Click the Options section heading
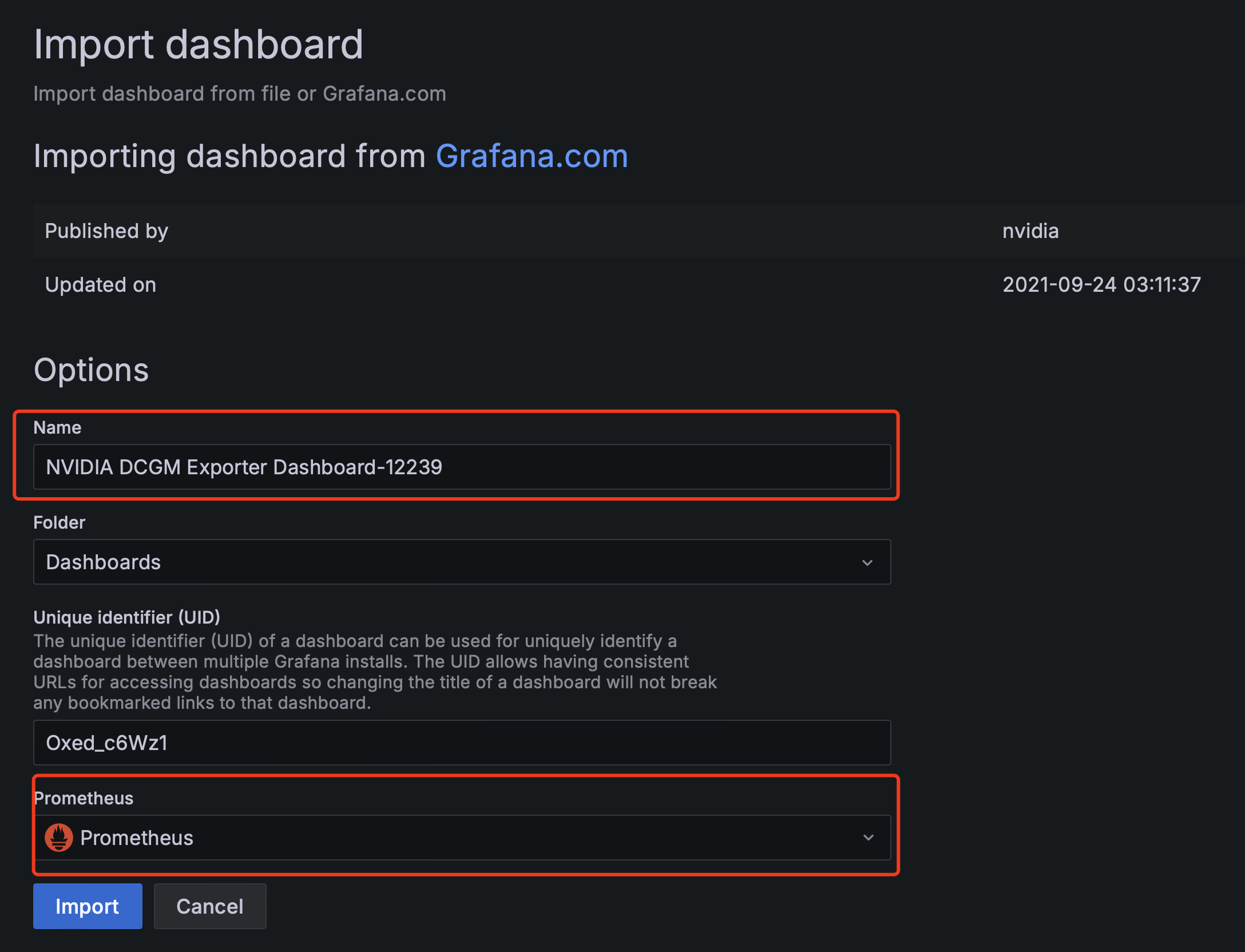The width and height of the screenshot is (1245, 952). (x=92, y=370)
